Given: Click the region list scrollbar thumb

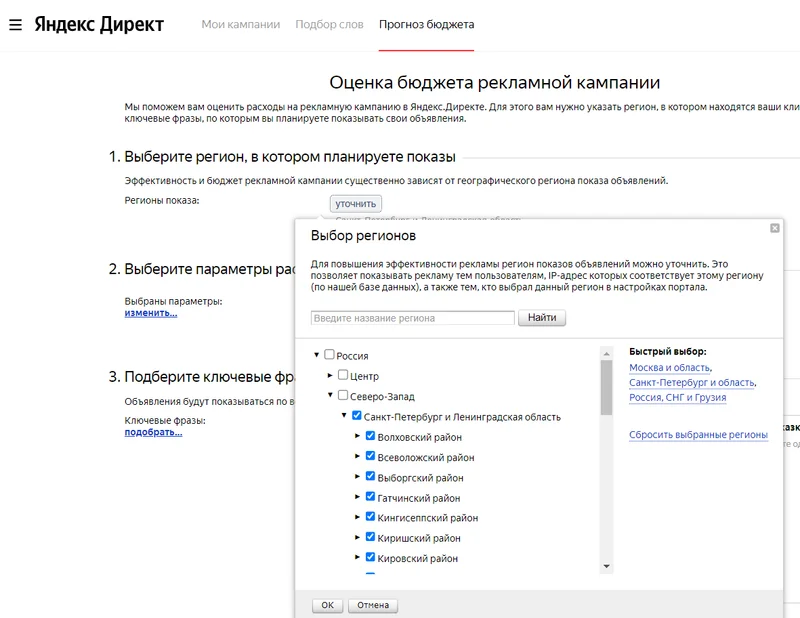Looking at the screenshot, I should tap(606, 388).
